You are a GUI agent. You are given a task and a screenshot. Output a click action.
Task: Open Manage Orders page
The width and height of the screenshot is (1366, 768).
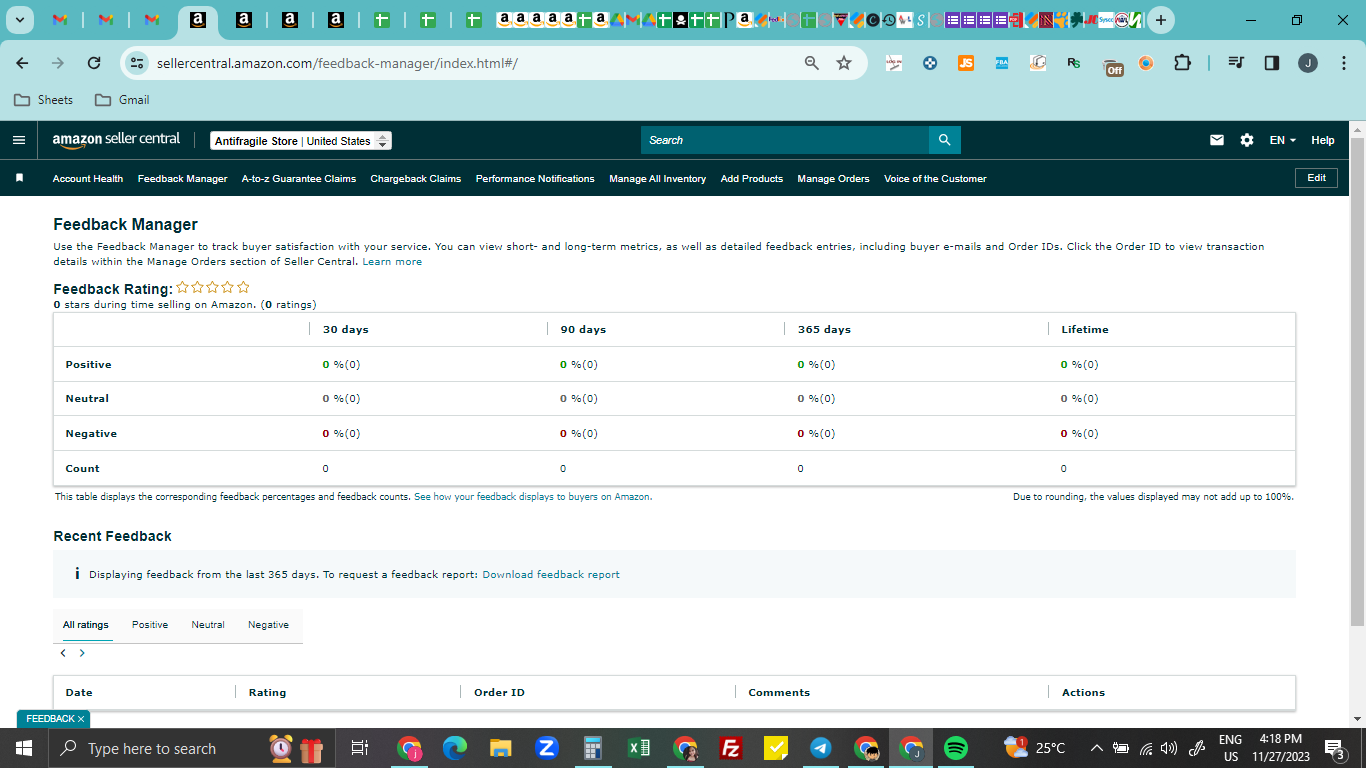click(x=834, y=179)
